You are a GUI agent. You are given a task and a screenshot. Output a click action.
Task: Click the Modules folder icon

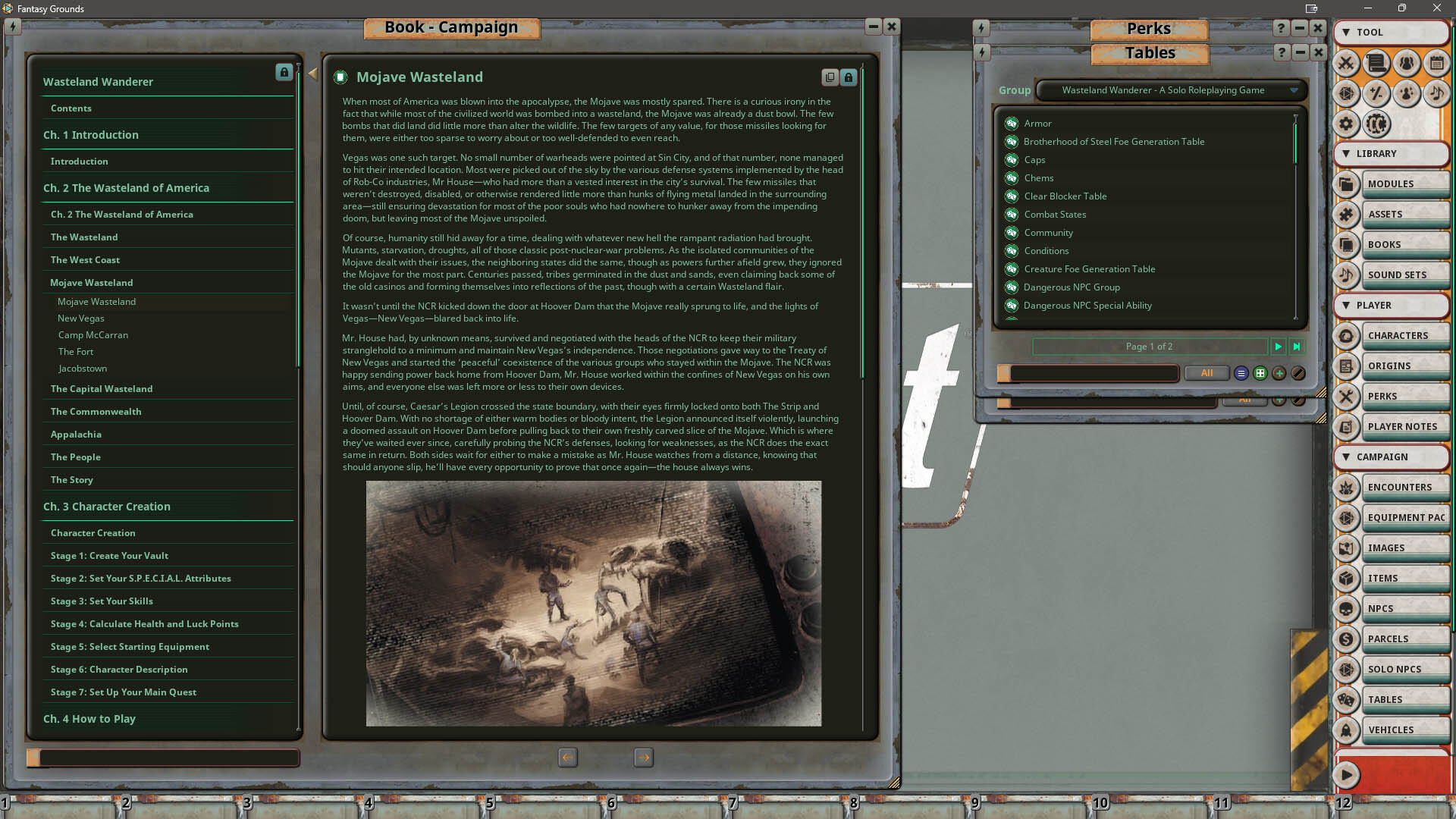(1346, 184)
